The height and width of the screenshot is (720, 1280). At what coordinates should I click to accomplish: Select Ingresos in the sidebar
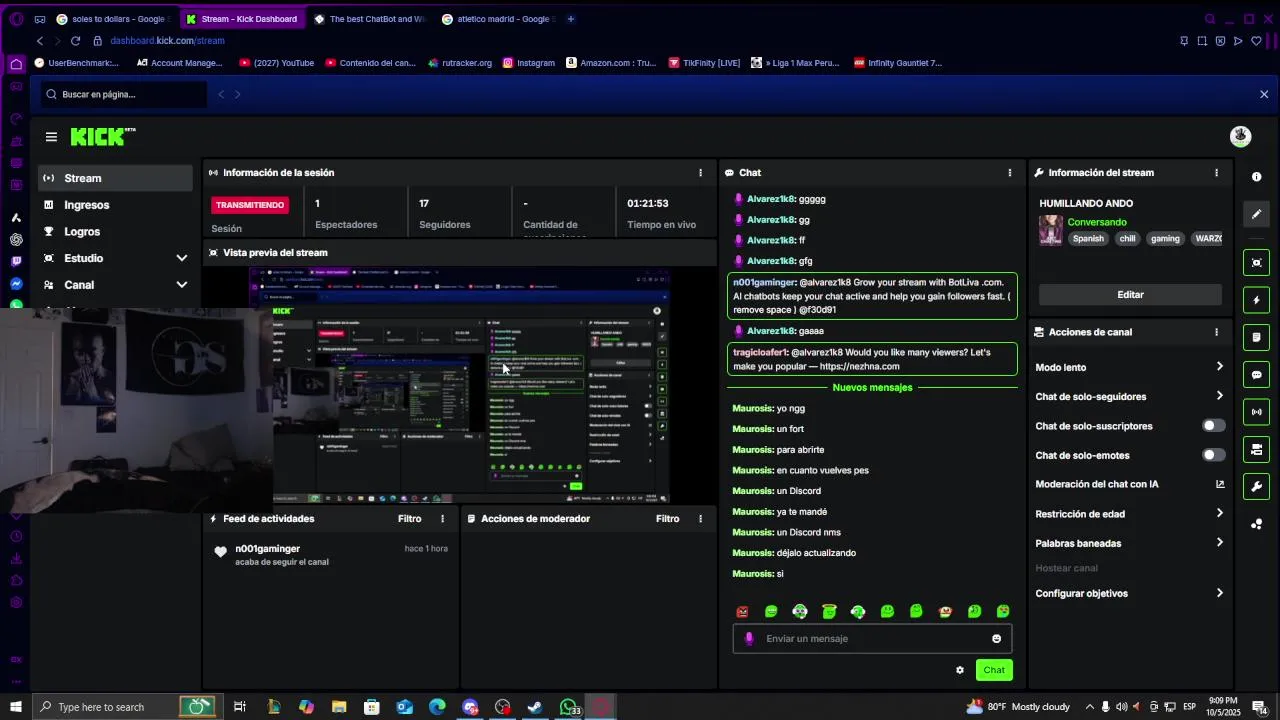coord(115,205)
